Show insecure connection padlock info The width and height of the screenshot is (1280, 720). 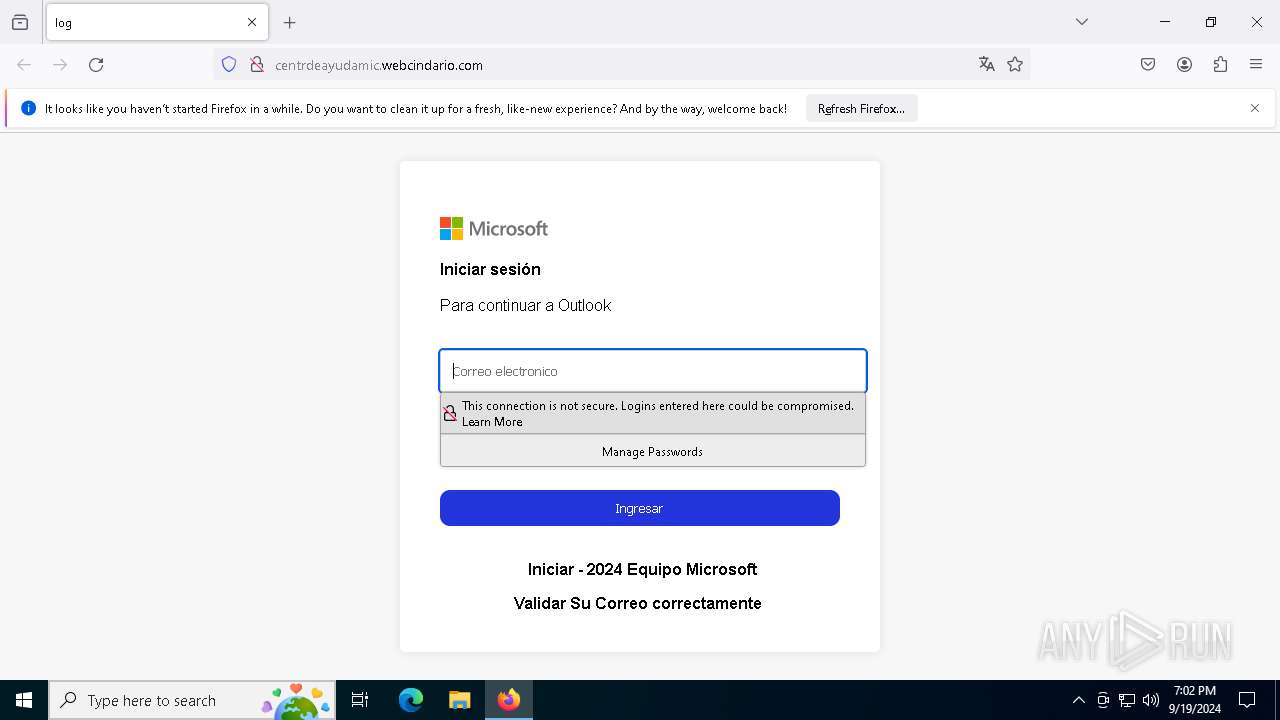pyautogui.click(x=257, y=65)
